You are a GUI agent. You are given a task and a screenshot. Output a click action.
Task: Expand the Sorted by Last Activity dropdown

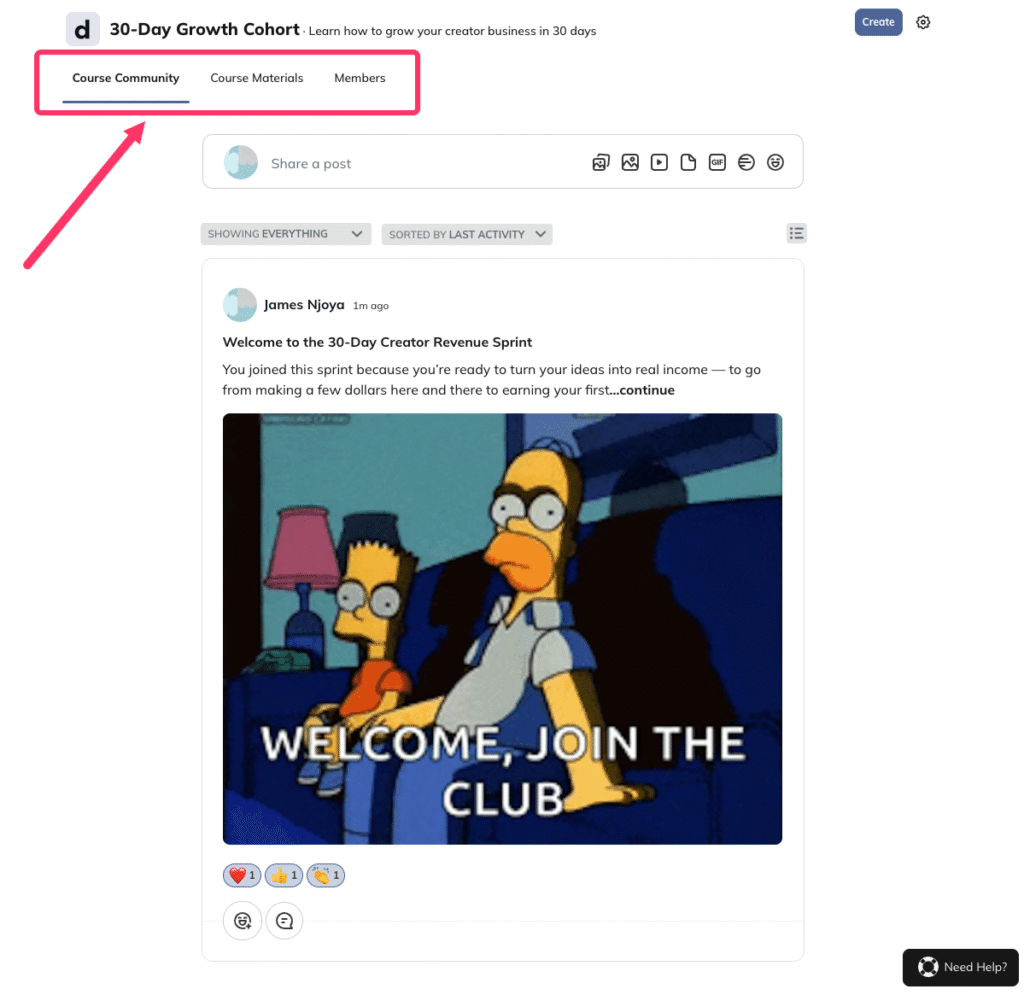coord(467,234)
